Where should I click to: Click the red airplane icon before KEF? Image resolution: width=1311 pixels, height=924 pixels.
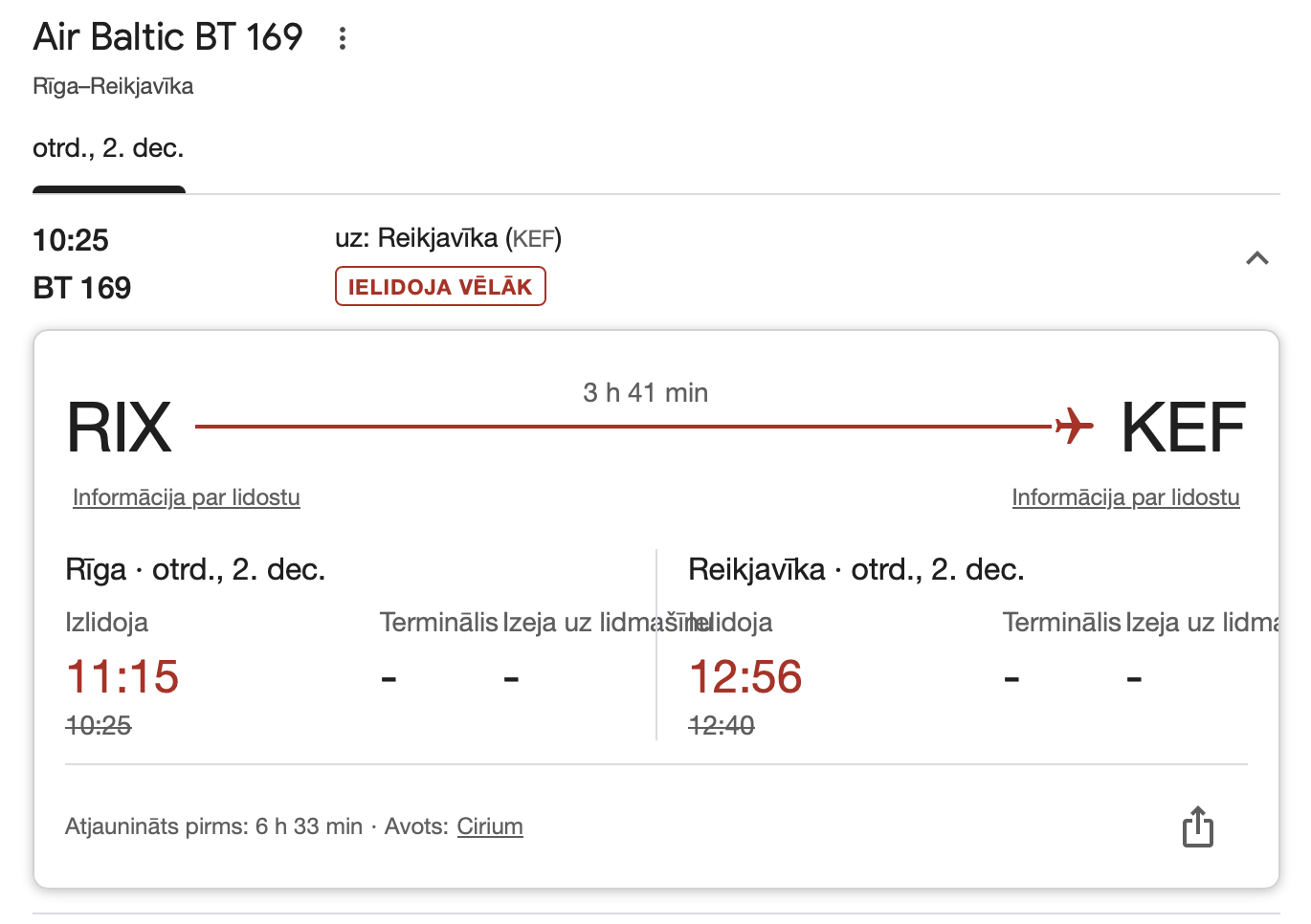[x=1075, y=425]
